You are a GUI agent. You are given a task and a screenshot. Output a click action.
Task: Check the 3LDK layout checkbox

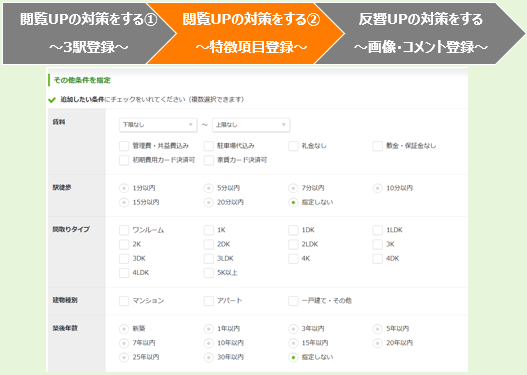pos(209,258)
